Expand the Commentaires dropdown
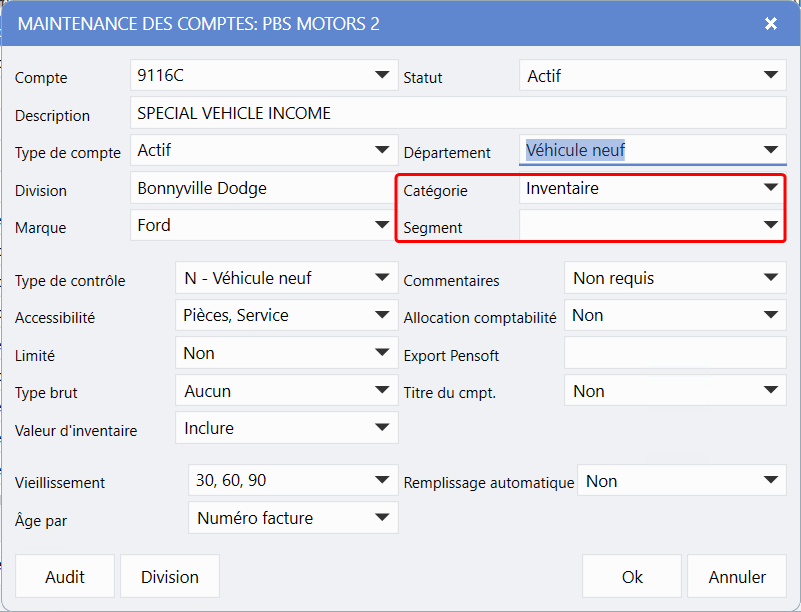801x612 pixels. pyautogui.click(x=675, y=278)
